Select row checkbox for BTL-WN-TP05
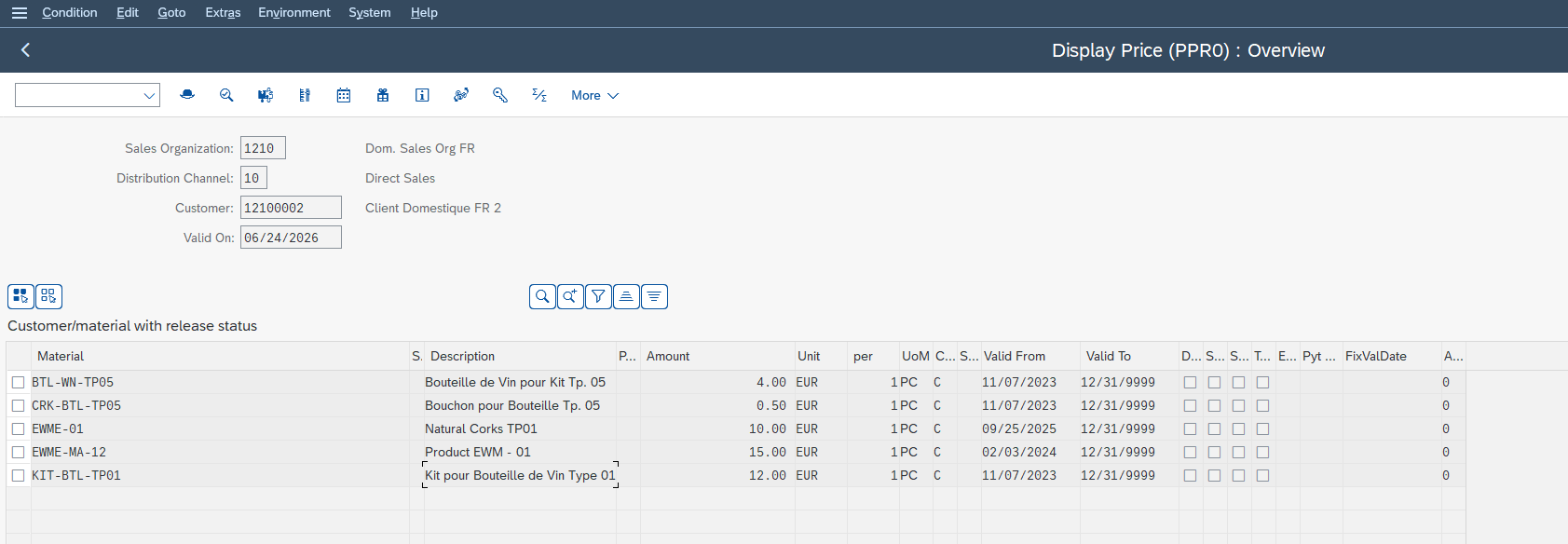Viewport: 1568px width, 544px height. pyautogui.click(x=18, y=382)
